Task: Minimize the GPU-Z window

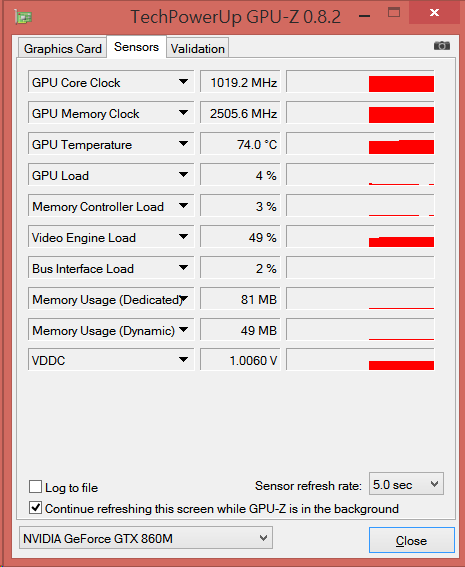Action: tap(364, 16)
